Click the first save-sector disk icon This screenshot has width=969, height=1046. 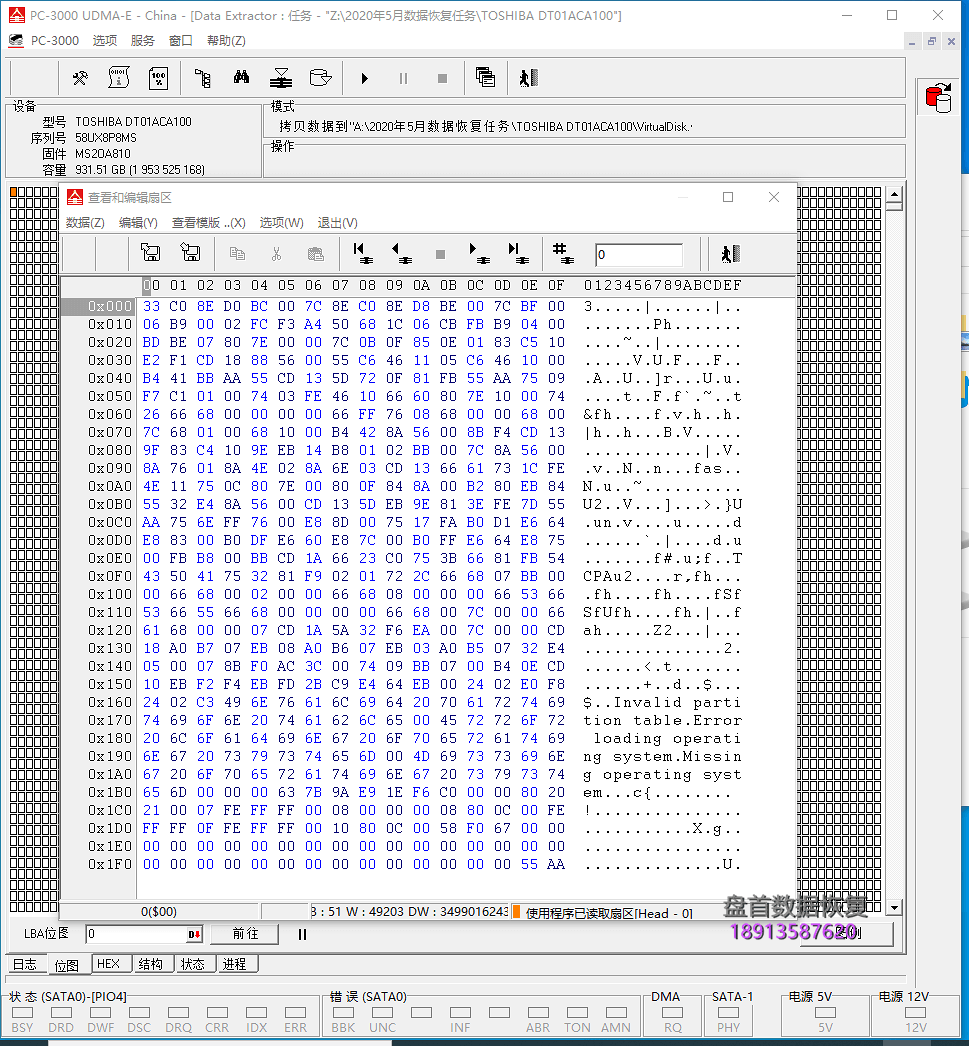click(x=151, y=253)
